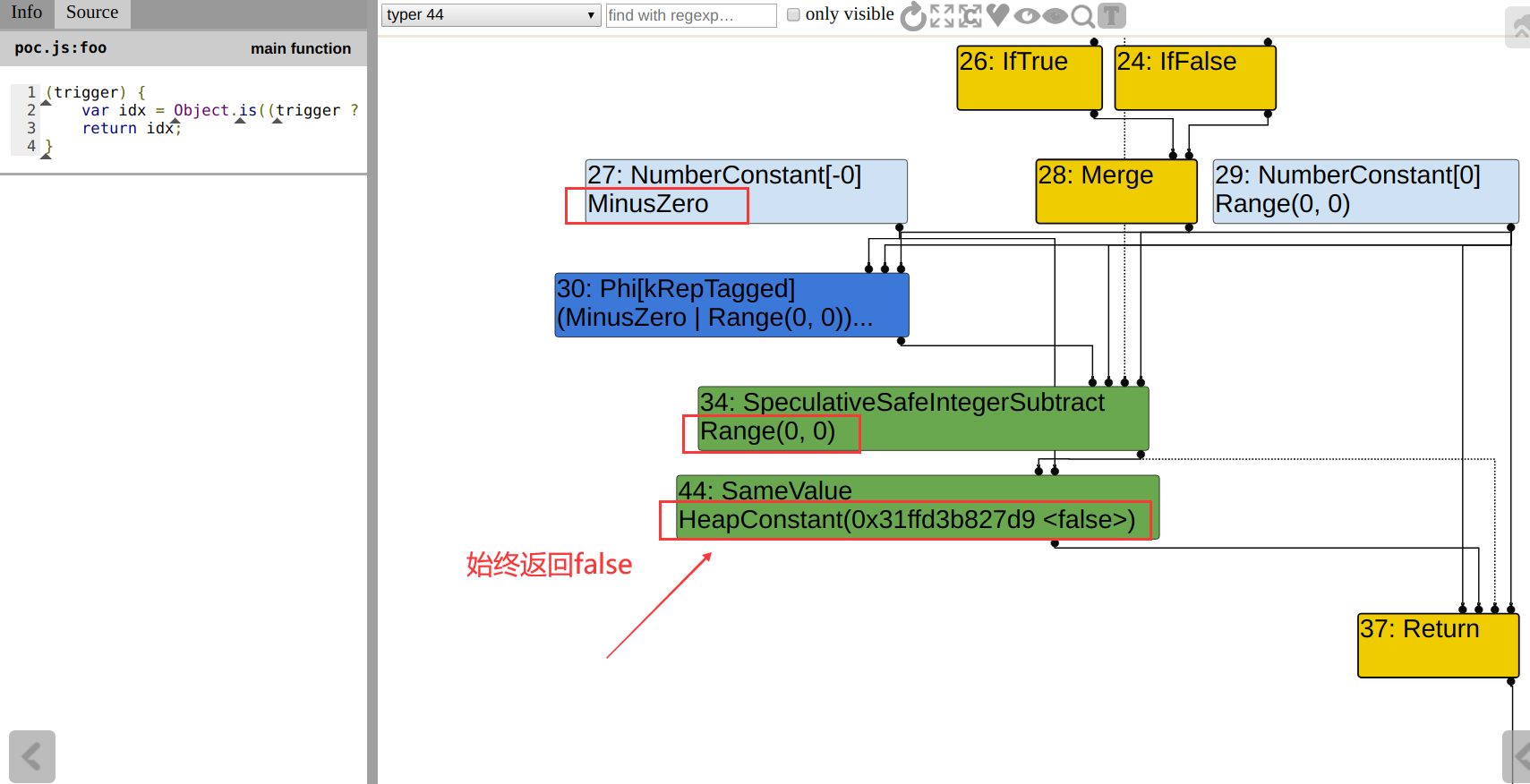
Task: Collapse the left source panel with chevron
Action: pyautogui.click(x=32, y=756)
